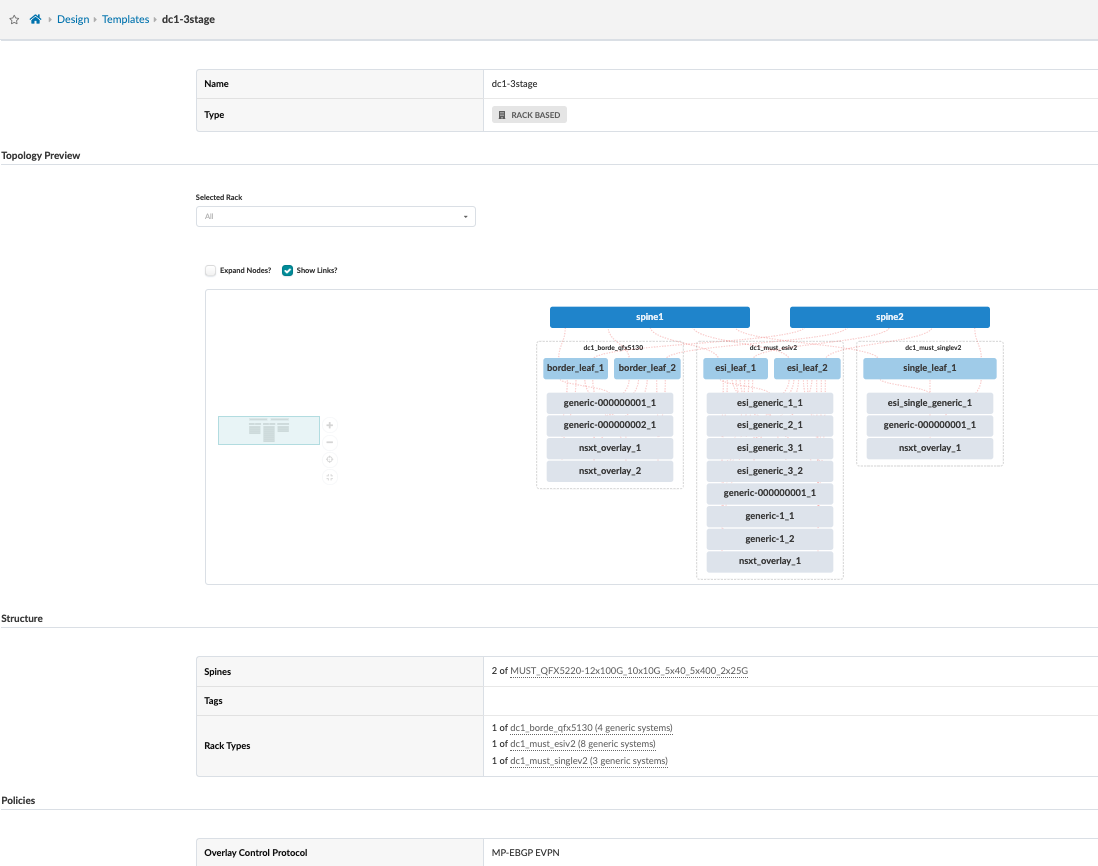
Task: Click the border_leaf_1 node
Action: click(576, 368)
